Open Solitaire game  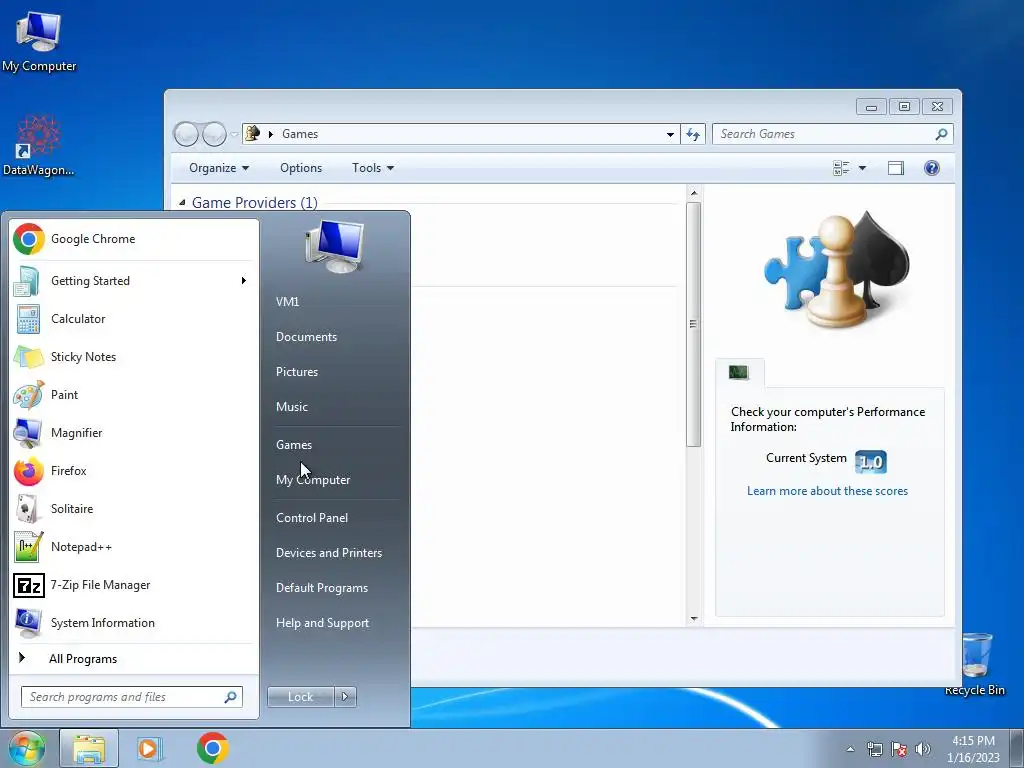coord(133,509)
